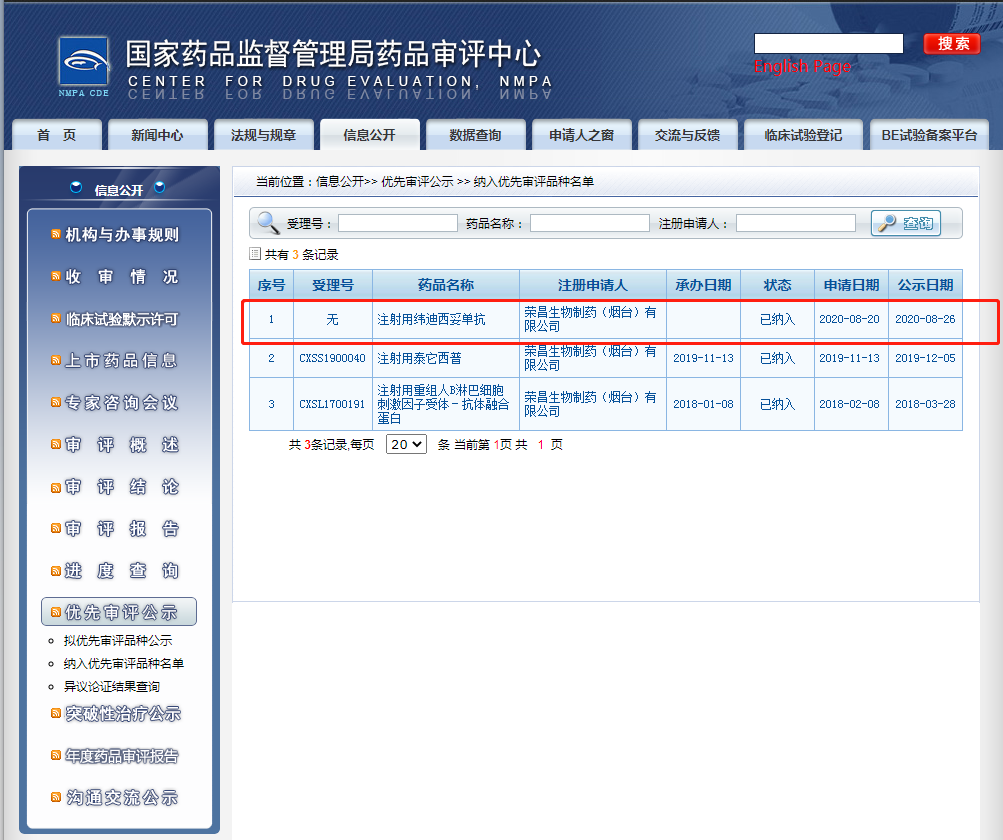Click the list icon before 共有3条记录
This screenshot has height=840, width=1003.
tap(255, 254)
